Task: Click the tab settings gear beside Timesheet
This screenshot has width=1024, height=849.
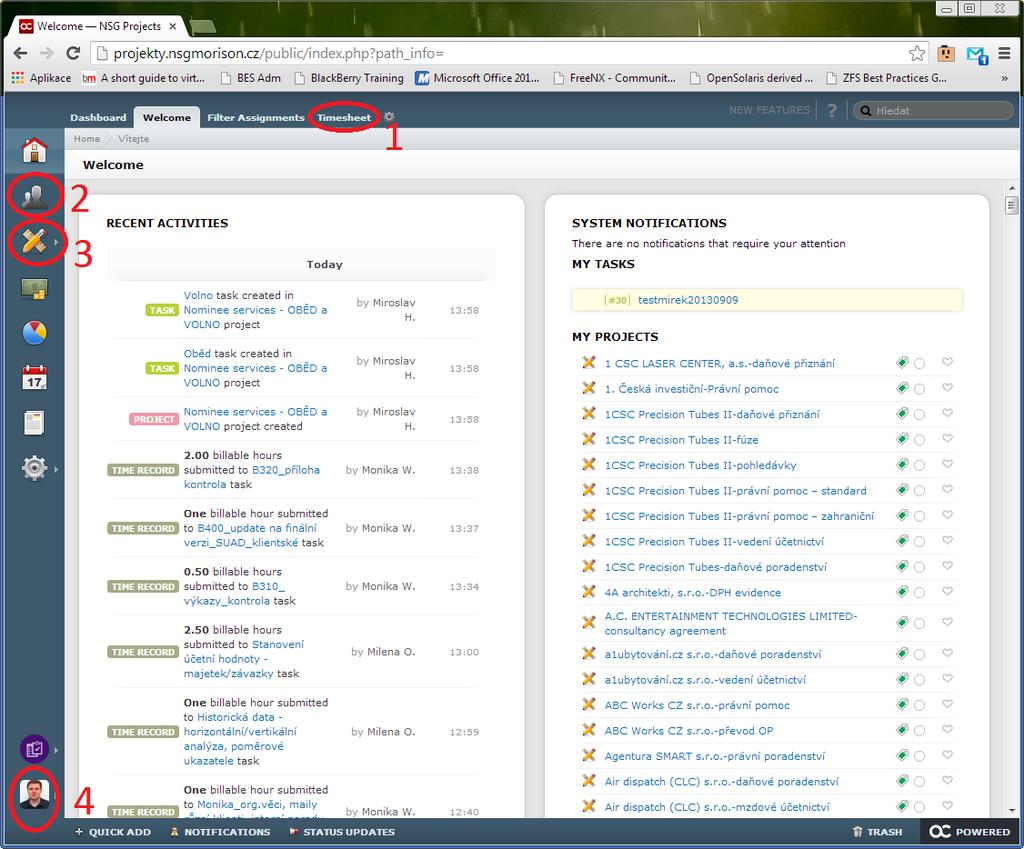Action: click(x=389, y=116)
